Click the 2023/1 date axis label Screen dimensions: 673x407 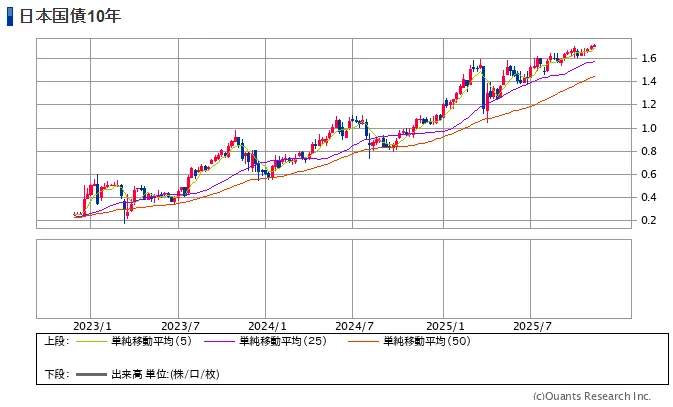pyautogui.click(x=93, y=325)
